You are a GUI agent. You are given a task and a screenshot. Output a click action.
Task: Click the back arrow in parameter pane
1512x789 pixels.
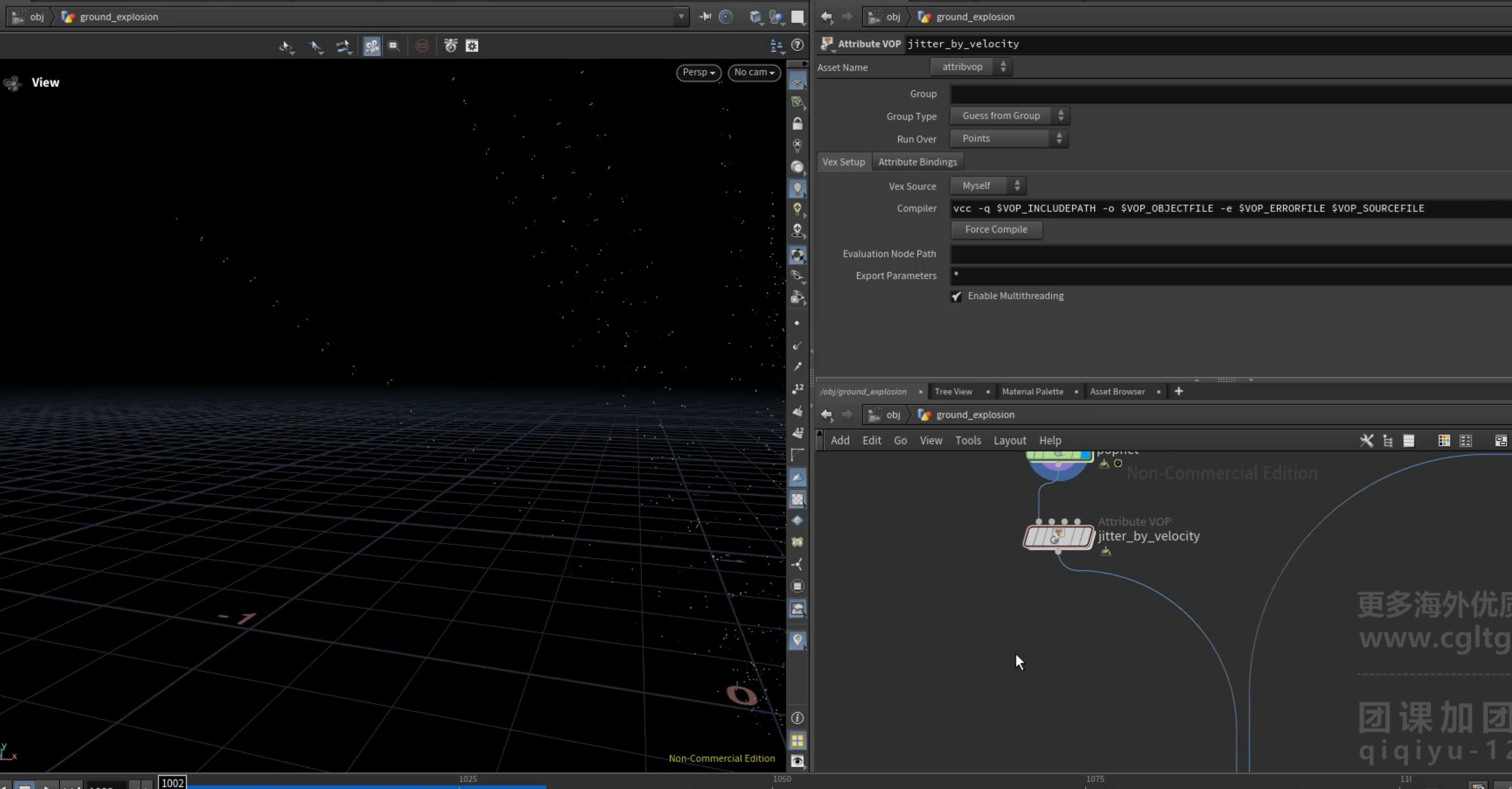826,17
